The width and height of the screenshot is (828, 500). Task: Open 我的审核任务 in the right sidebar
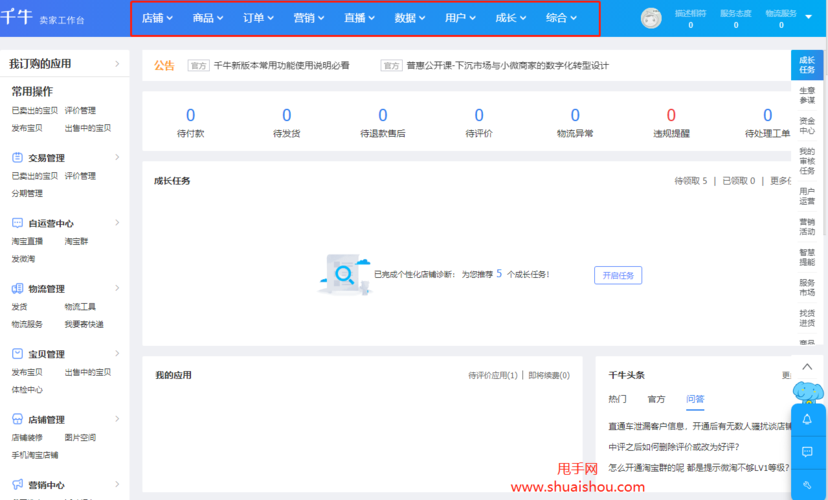(807, 161)
